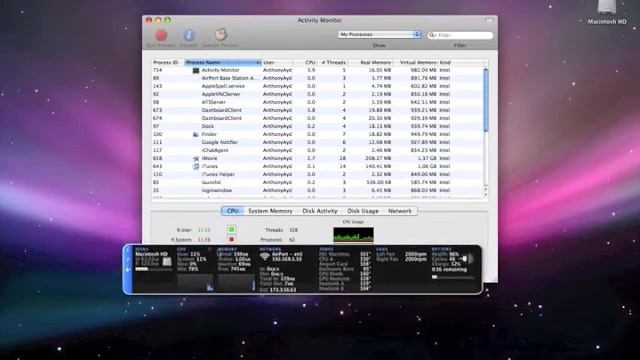Select the AppleSpell.service process row

click(x=318, y=86)
